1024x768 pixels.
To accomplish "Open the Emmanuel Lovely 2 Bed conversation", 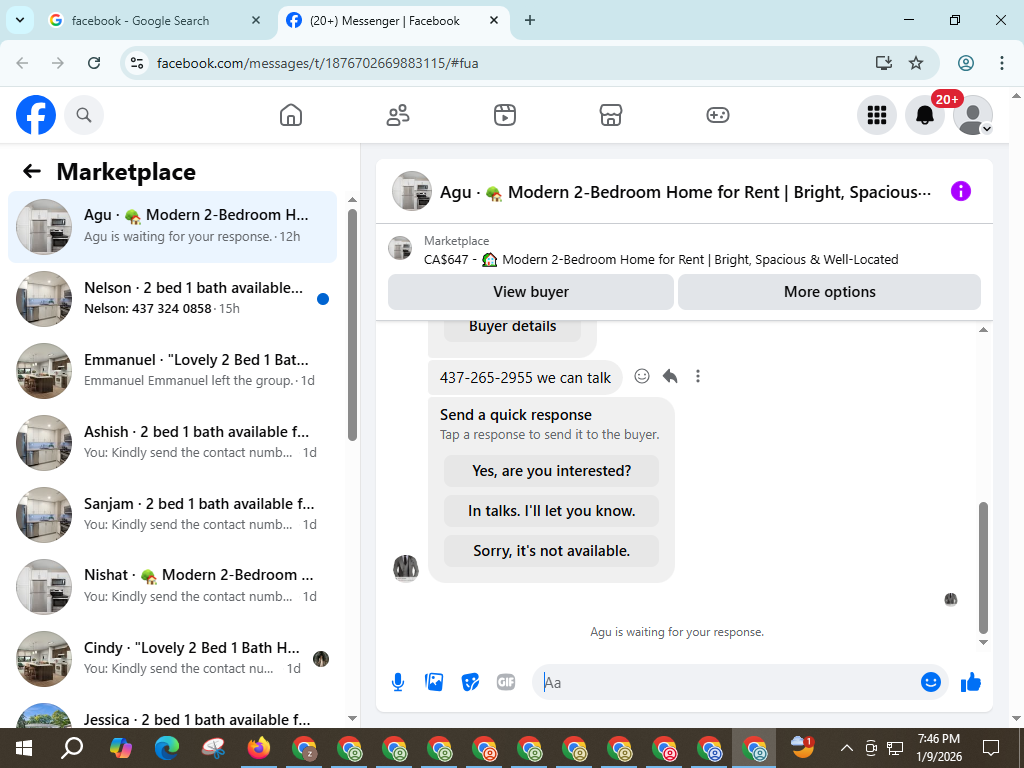I will point(172,370).
